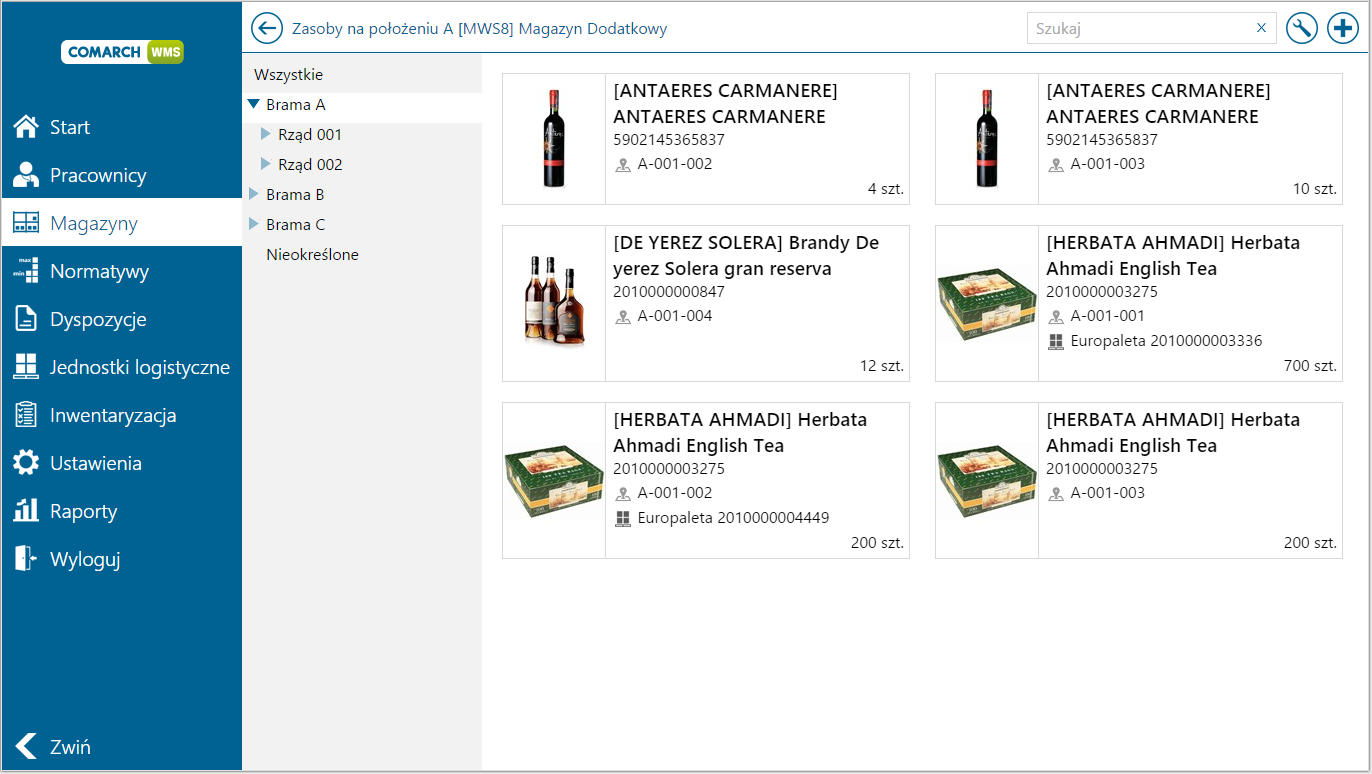The height and width of the screenshot is (774, 1372).
Task: Click tea box thumbnail with 700 szt.
Action: click(987, 303)
